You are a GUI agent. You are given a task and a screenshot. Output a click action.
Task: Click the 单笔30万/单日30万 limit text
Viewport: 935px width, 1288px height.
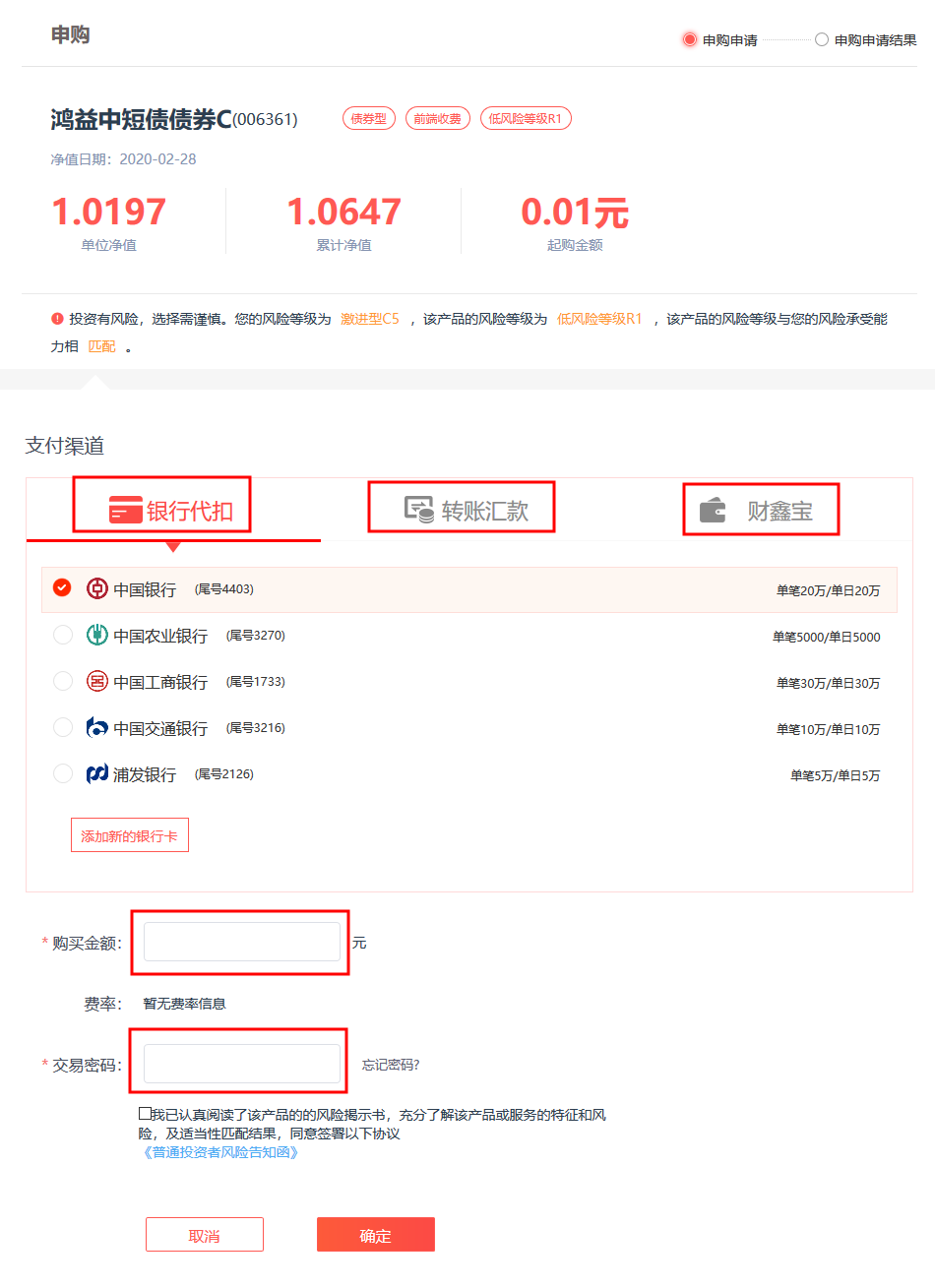point(829,683)
